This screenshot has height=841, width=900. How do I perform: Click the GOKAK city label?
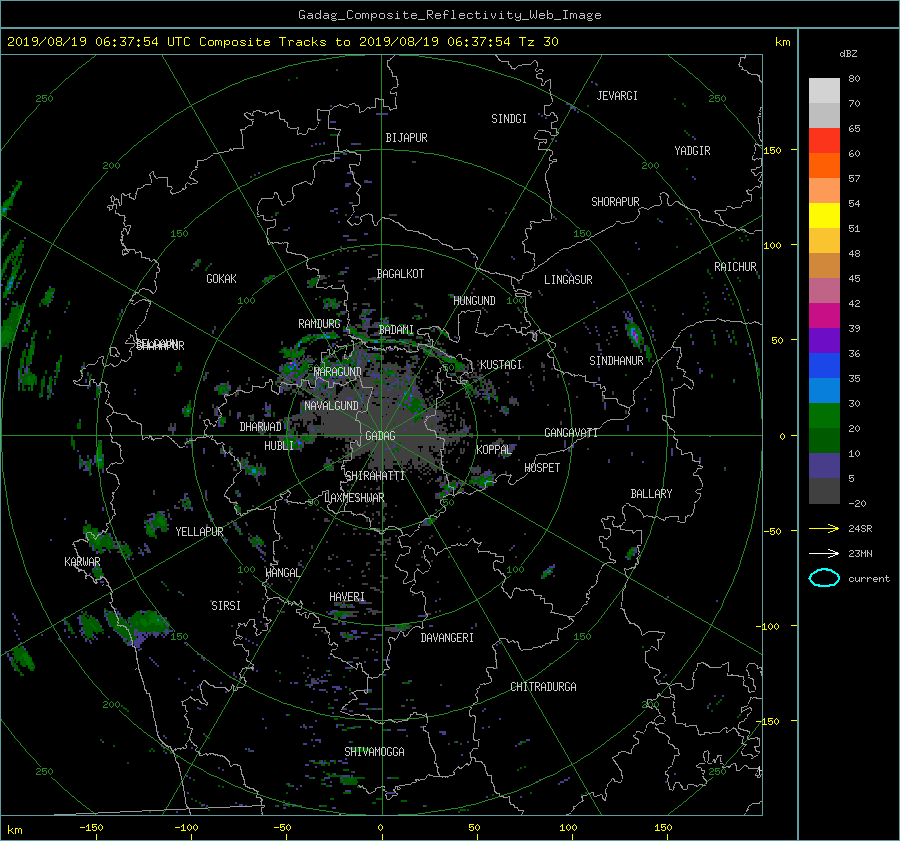pos(221,278)
